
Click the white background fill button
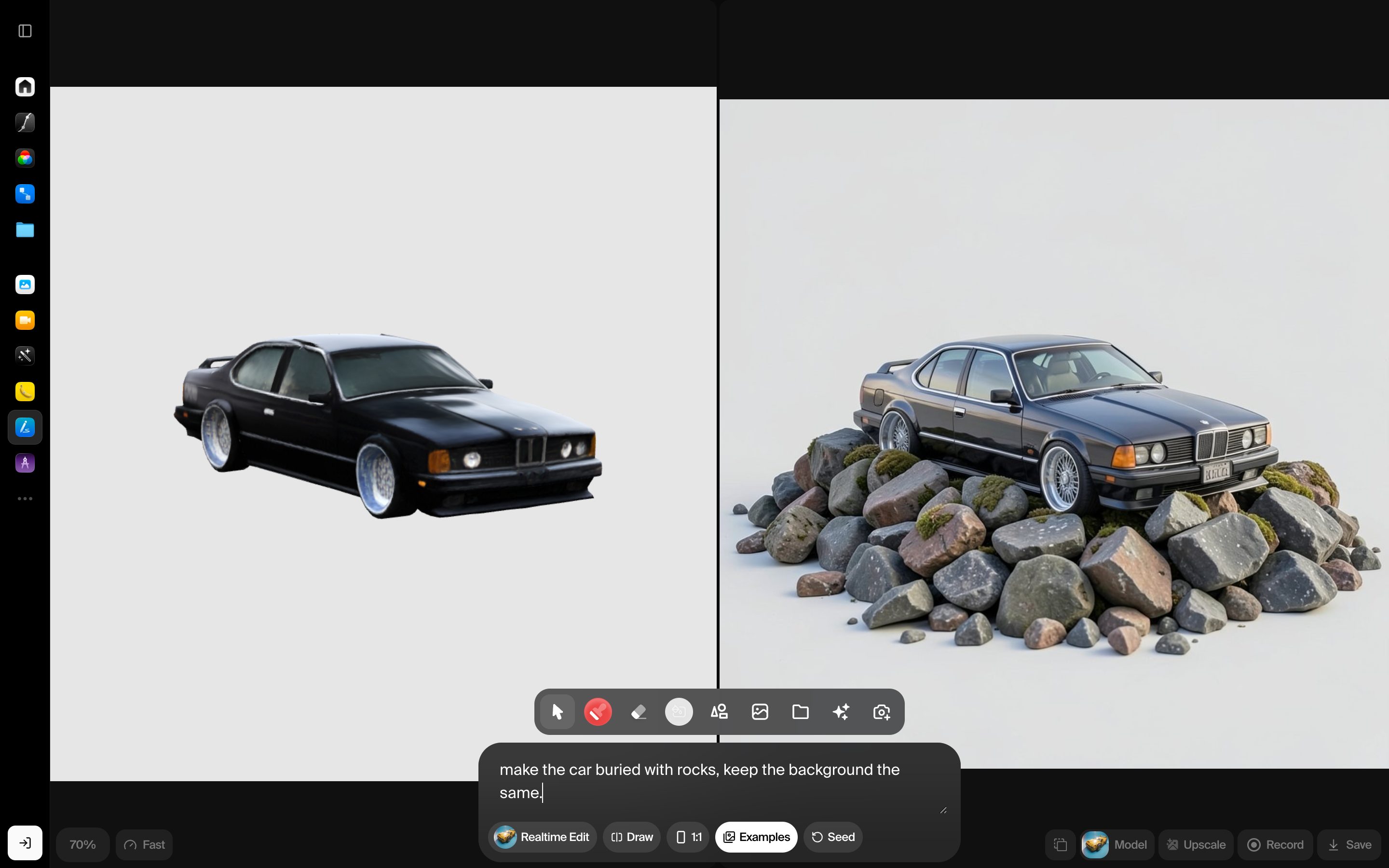[679, 712]
